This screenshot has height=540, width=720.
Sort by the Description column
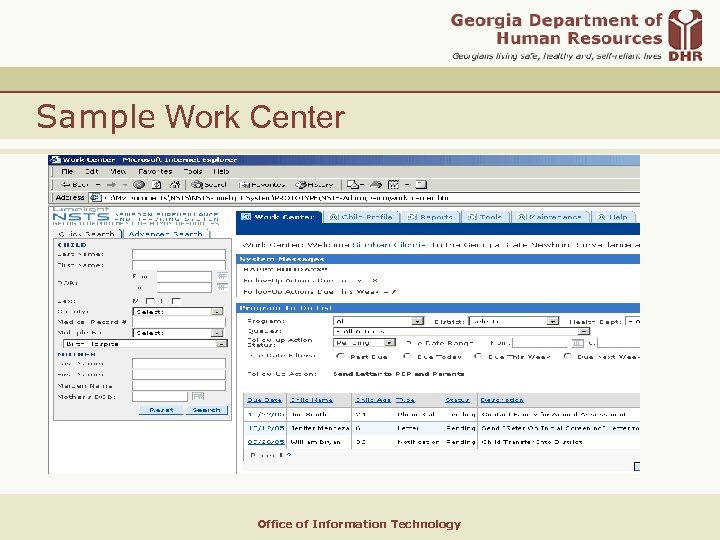tap(502, 400)
